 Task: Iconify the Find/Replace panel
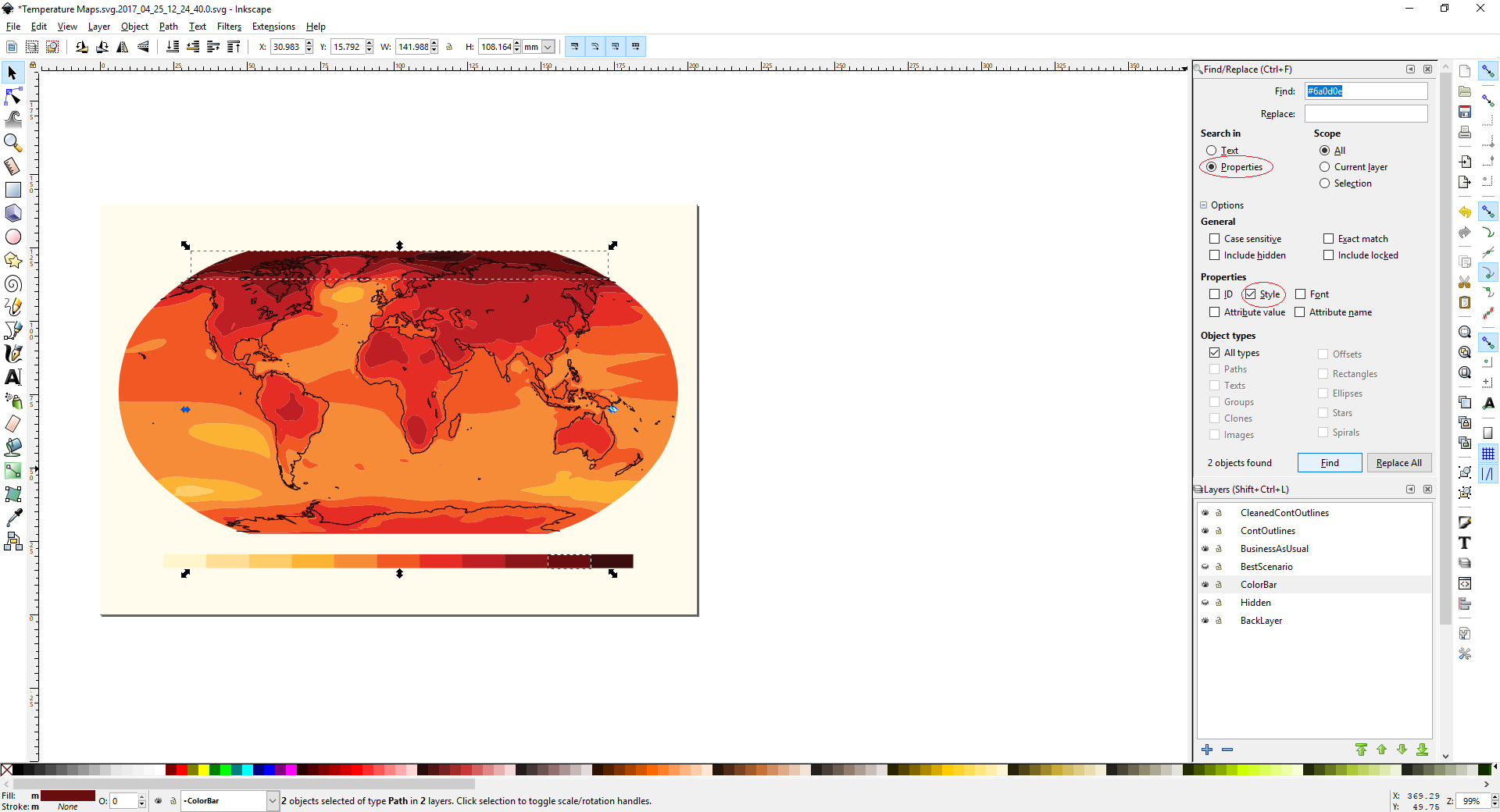point(1410,69)
